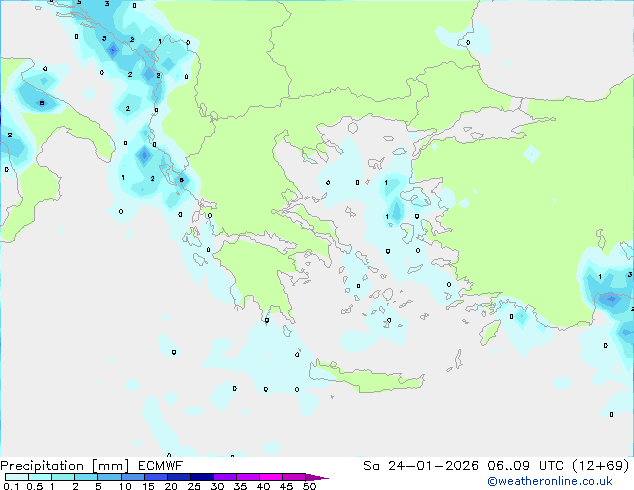The height and width of the screenshot is (490, 634).
Task: Choose the legend swatch between 25 and 30
Action: 201,477
